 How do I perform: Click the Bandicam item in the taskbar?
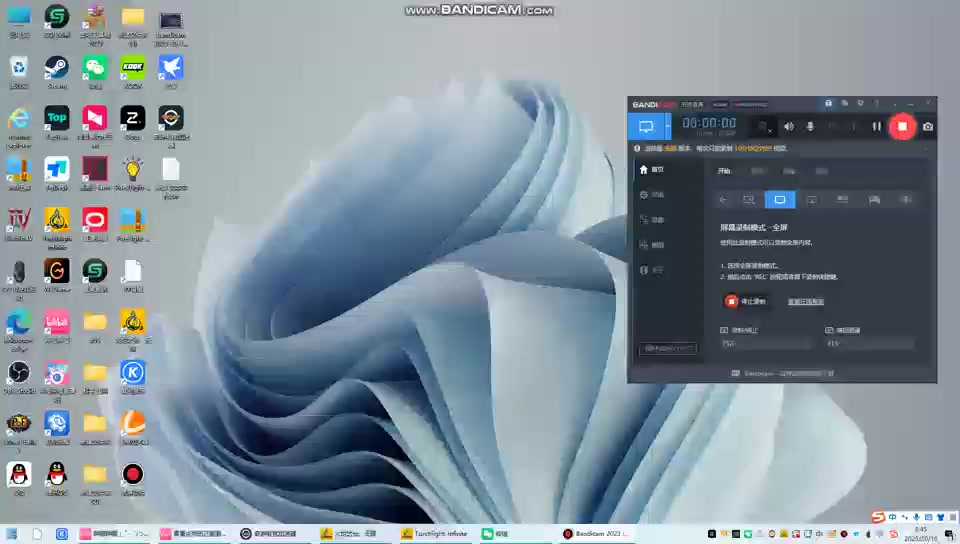594,534
